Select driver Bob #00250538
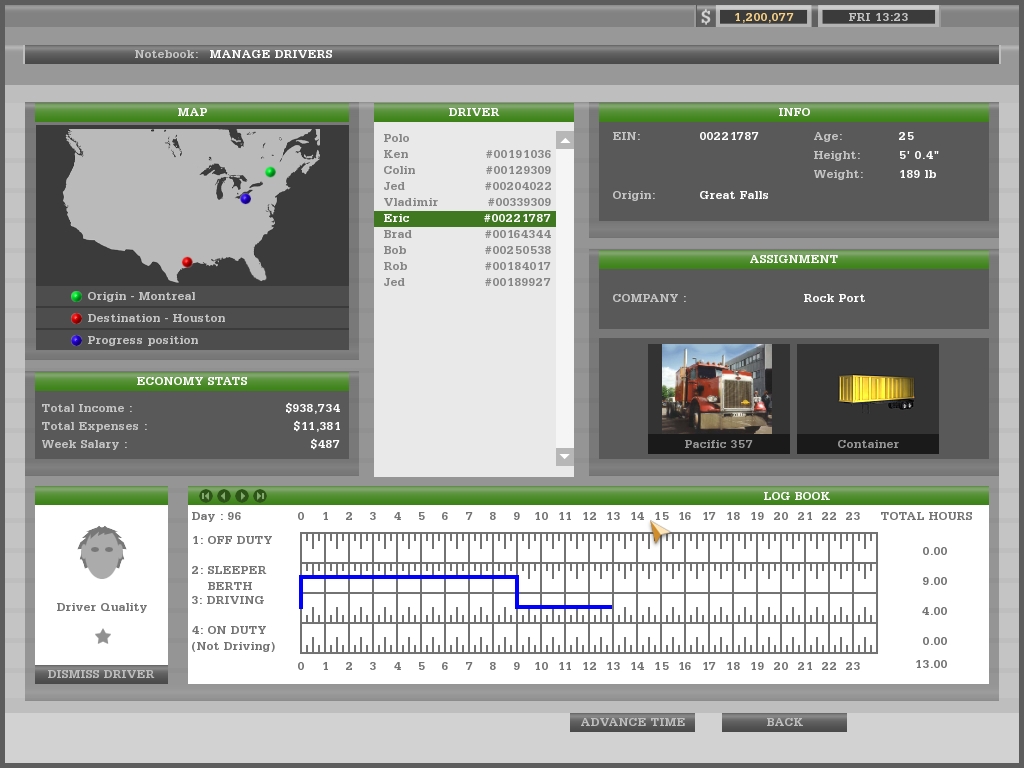 465,250
